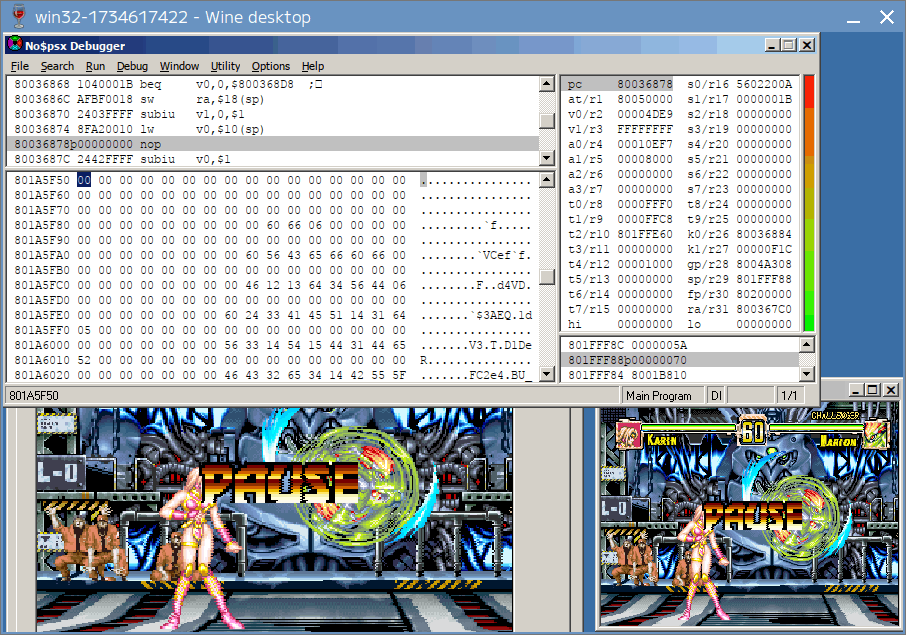Click the 801A5F50 address in status bar
906x635 pixels.
pos(34,396)
